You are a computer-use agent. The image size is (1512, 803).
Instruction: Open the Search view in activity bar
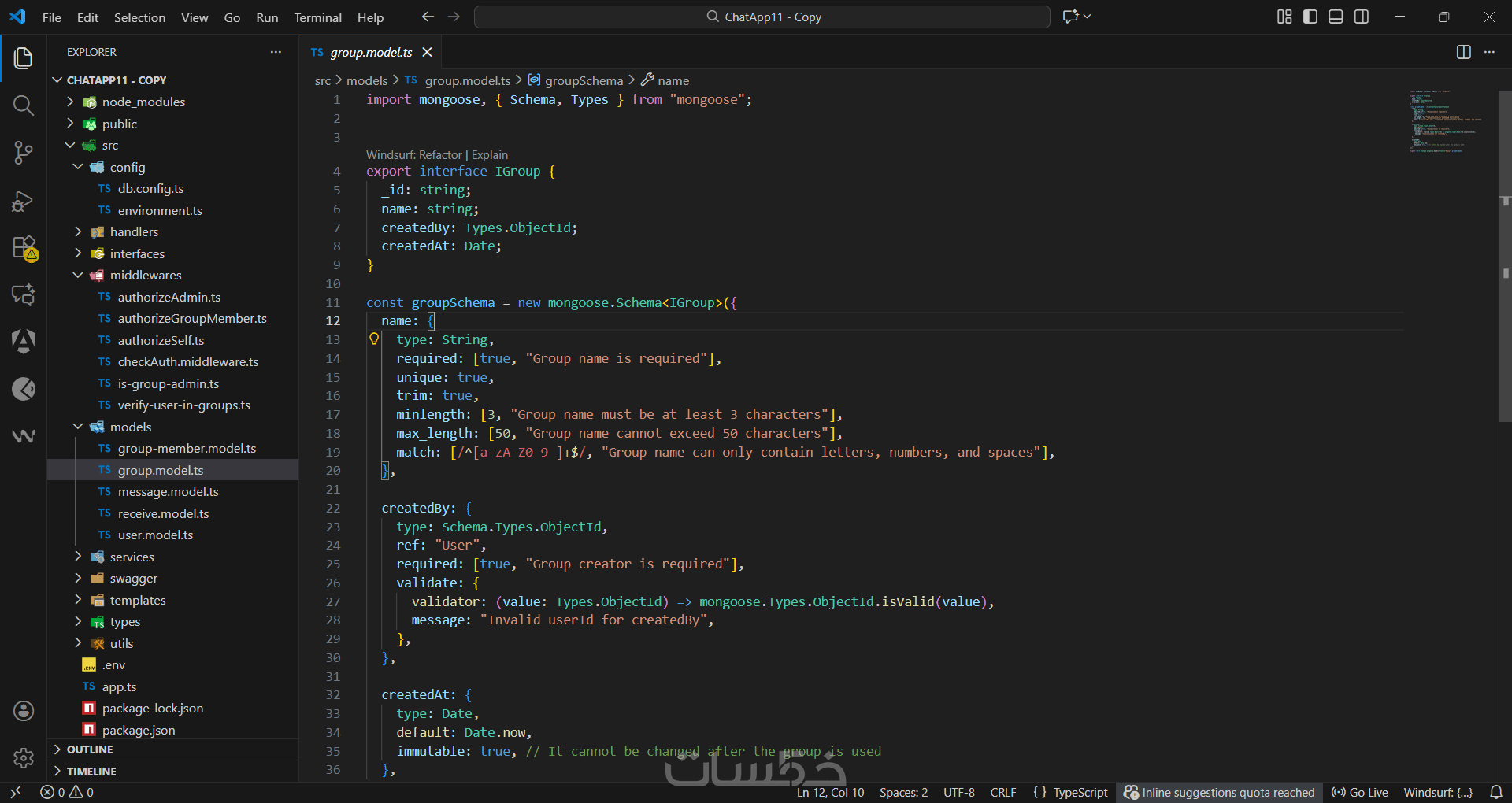pyautogui.click(x=24, y=105)
